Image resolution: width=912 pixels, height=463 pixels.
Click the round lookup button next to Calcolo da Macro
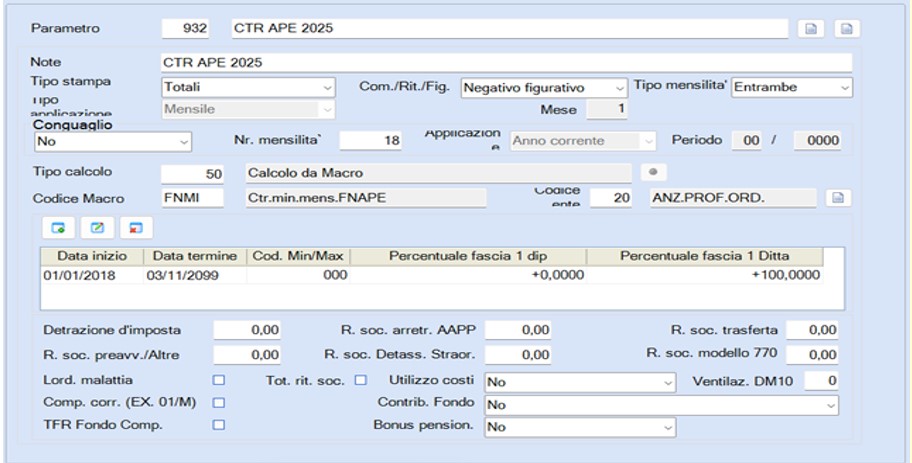(653, 173)
